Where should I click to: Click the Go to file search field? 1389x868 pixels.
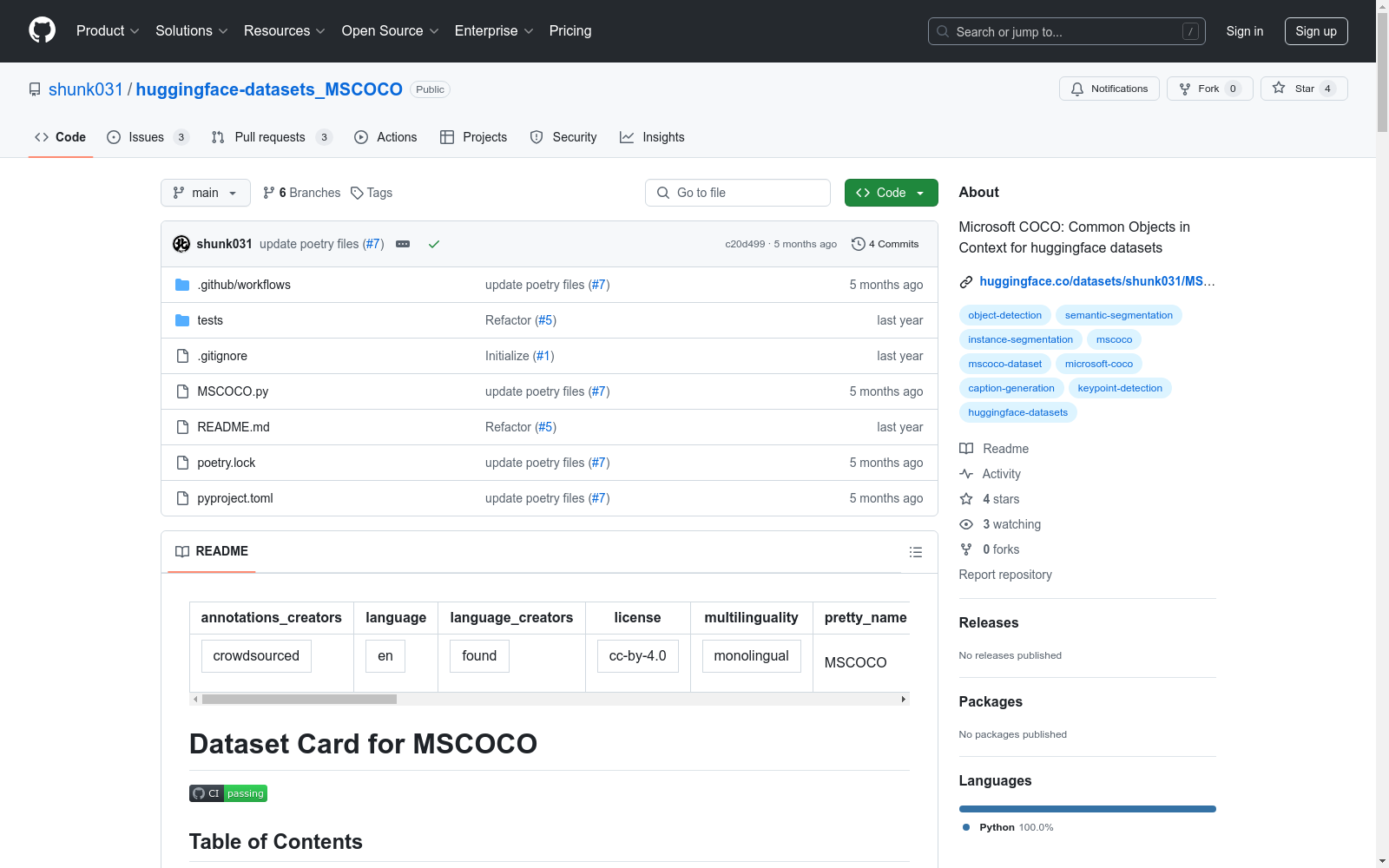(x=738, y=193)
